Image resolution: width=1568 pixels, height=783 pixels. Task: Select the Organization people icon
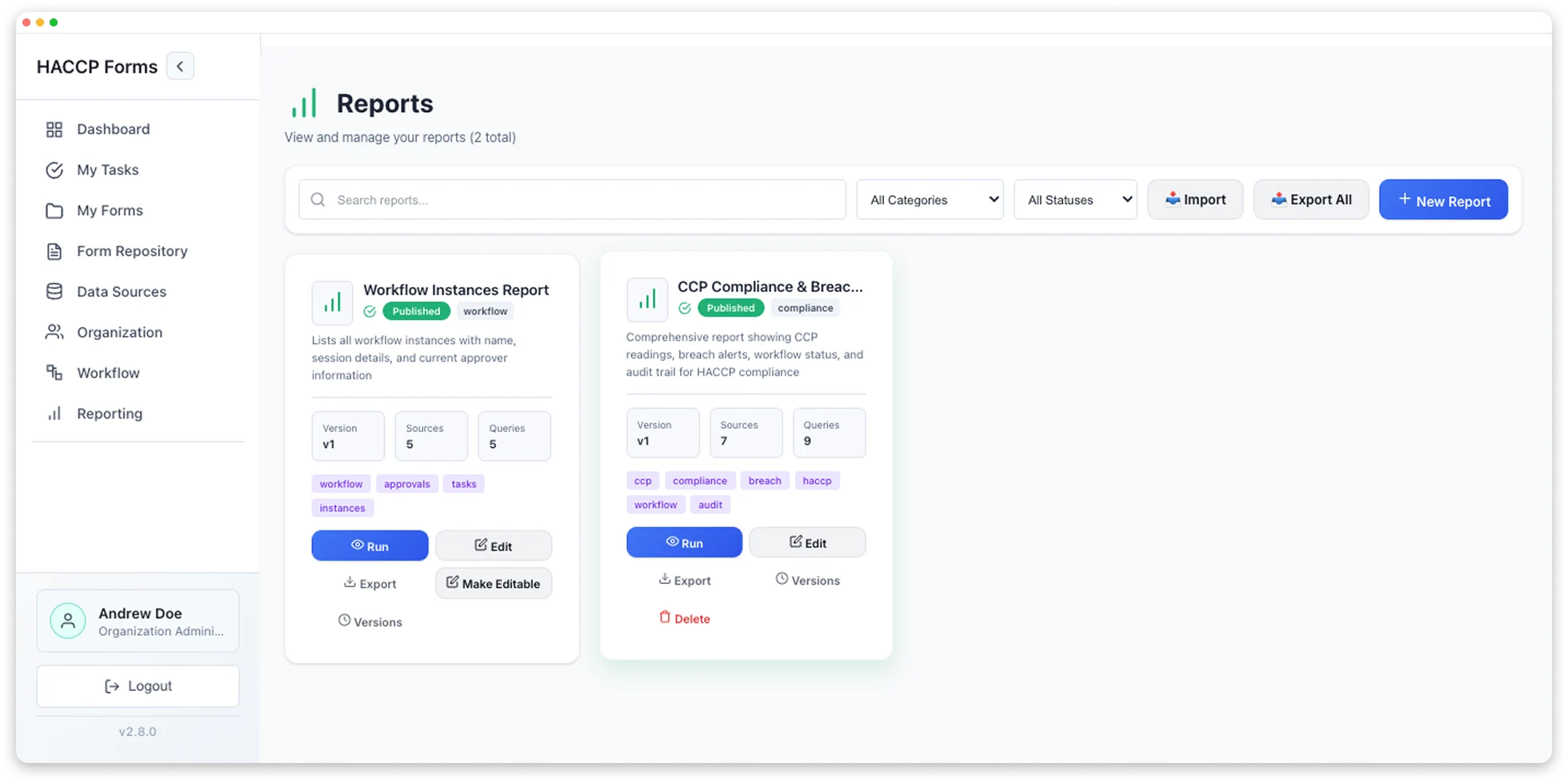pos(54,332)
